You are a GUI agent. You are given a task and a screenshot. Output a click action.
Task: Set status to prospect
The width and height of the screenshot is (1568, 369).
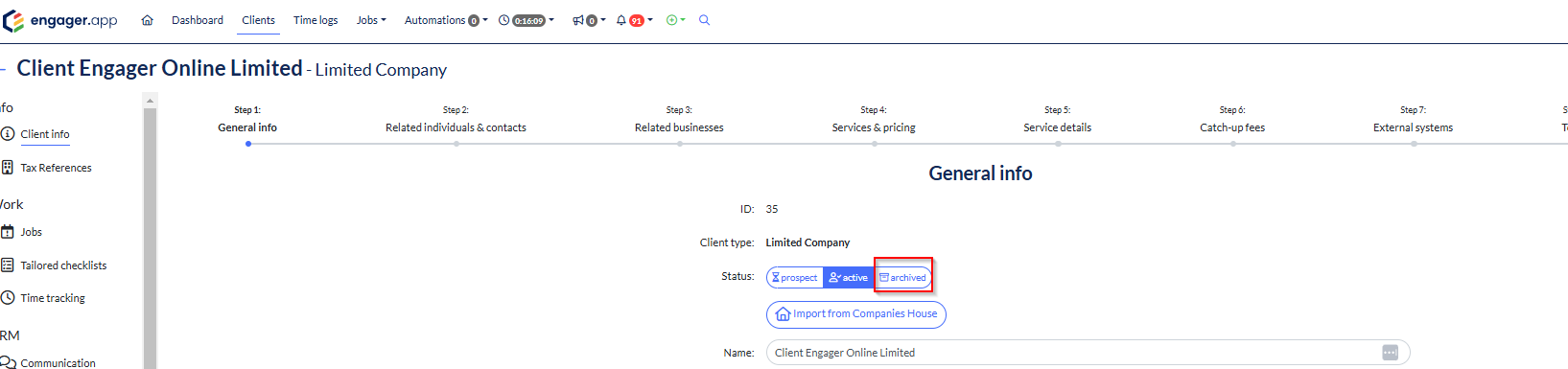point(795,278)
